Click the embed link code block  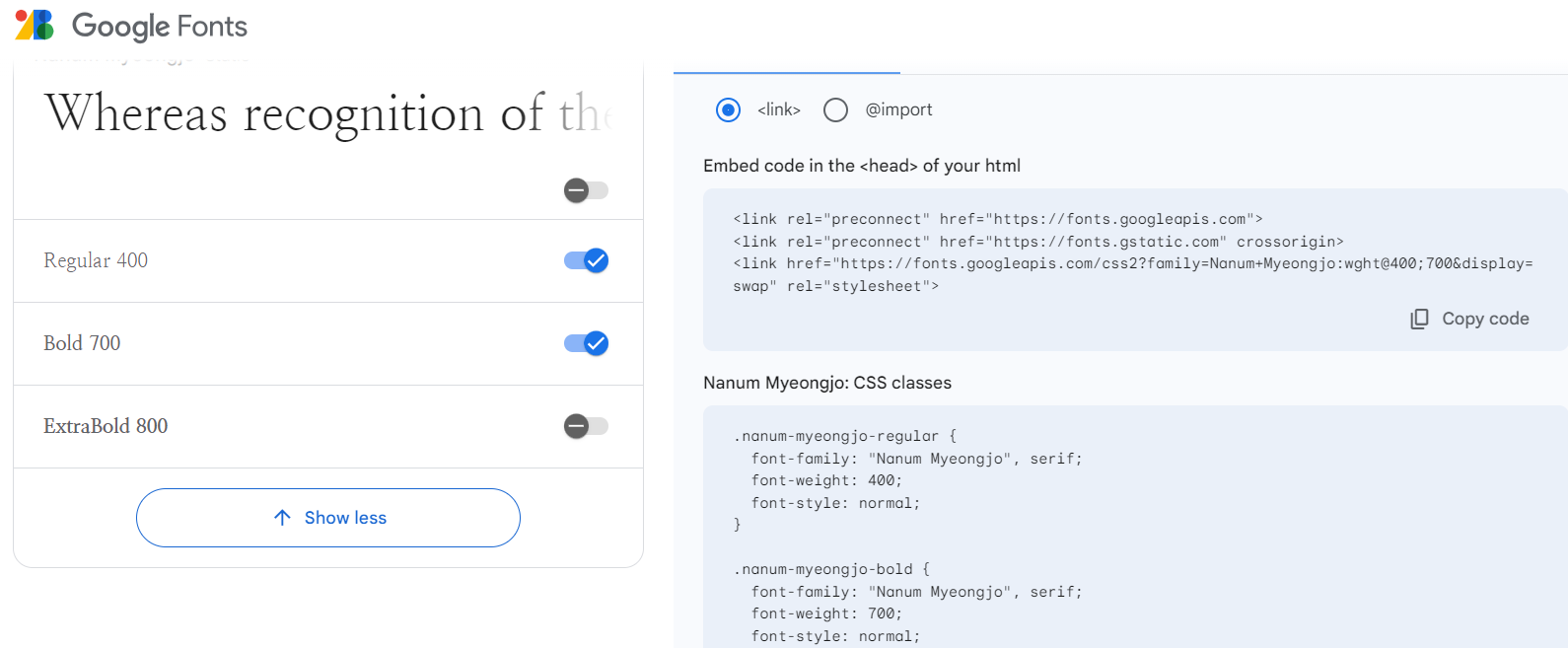coord(1135,269)
